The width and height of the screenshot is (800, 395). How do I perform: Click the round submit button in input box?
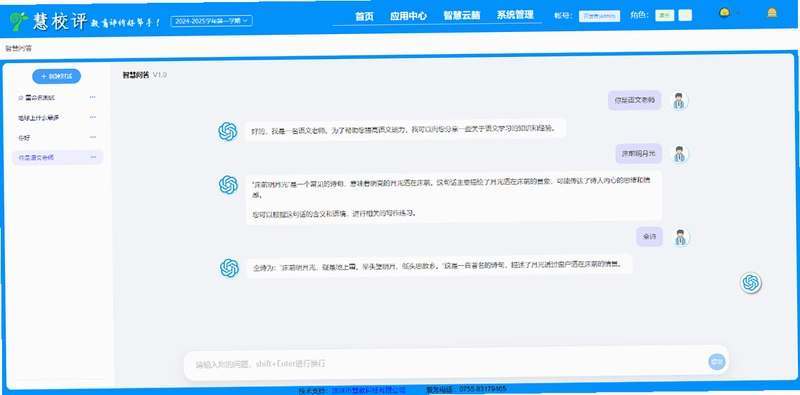[x=717, y=362]
